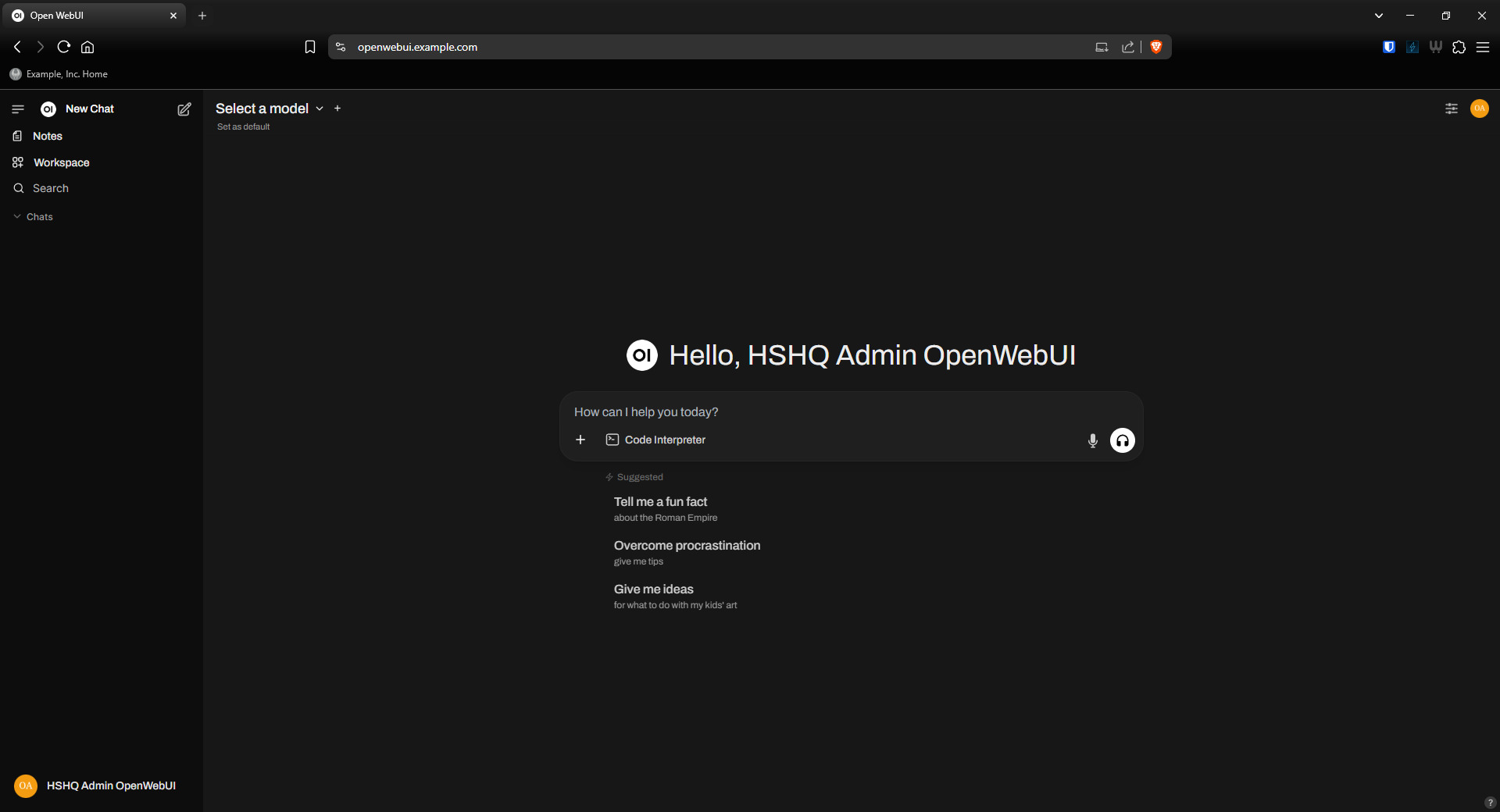Viewport: 1500px width, 812px height.
Task: Open the Select a model dropdown
Action: 269,109
